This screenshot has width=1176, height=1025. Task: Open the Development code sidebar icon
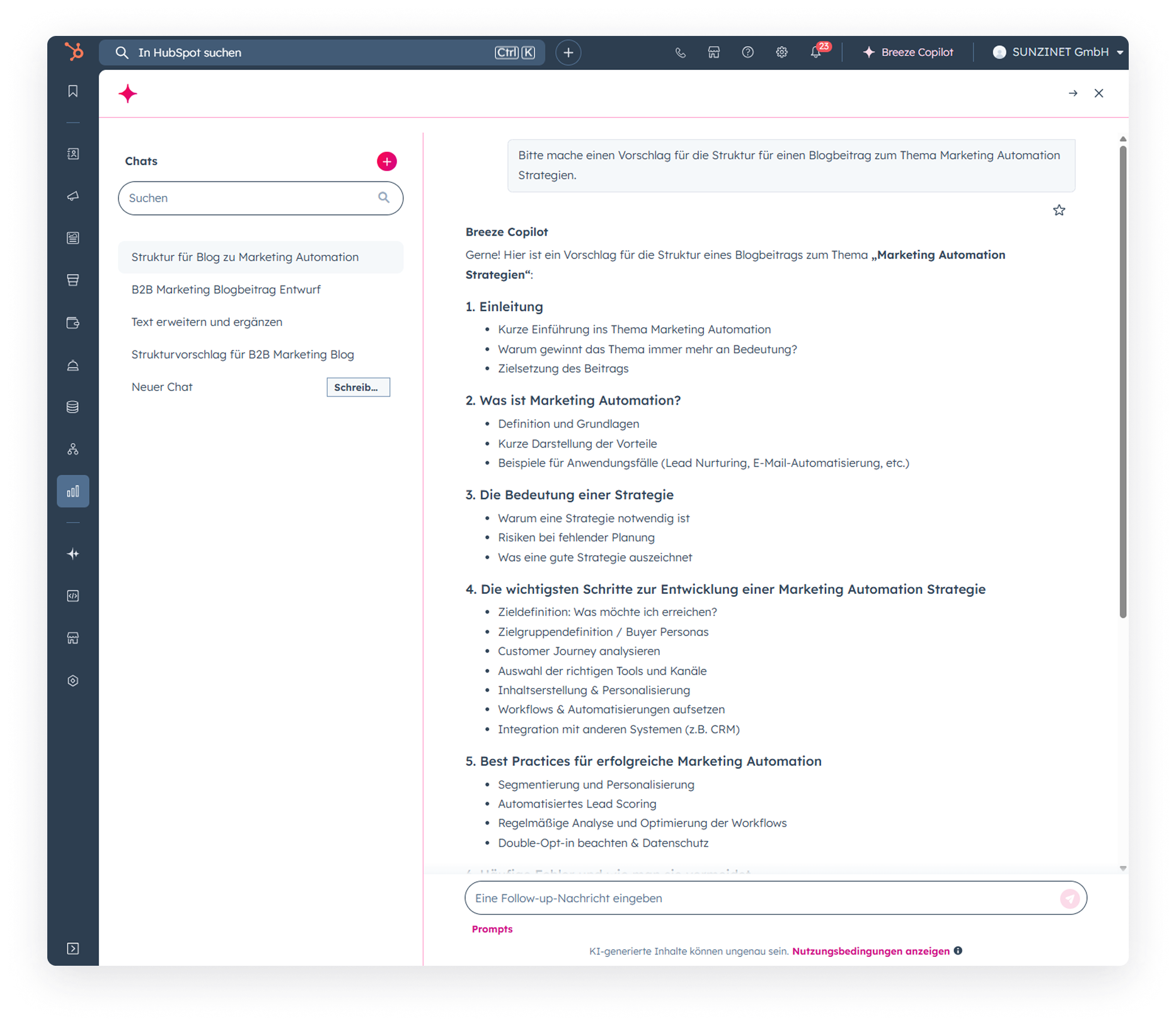(x=73, y=596)
